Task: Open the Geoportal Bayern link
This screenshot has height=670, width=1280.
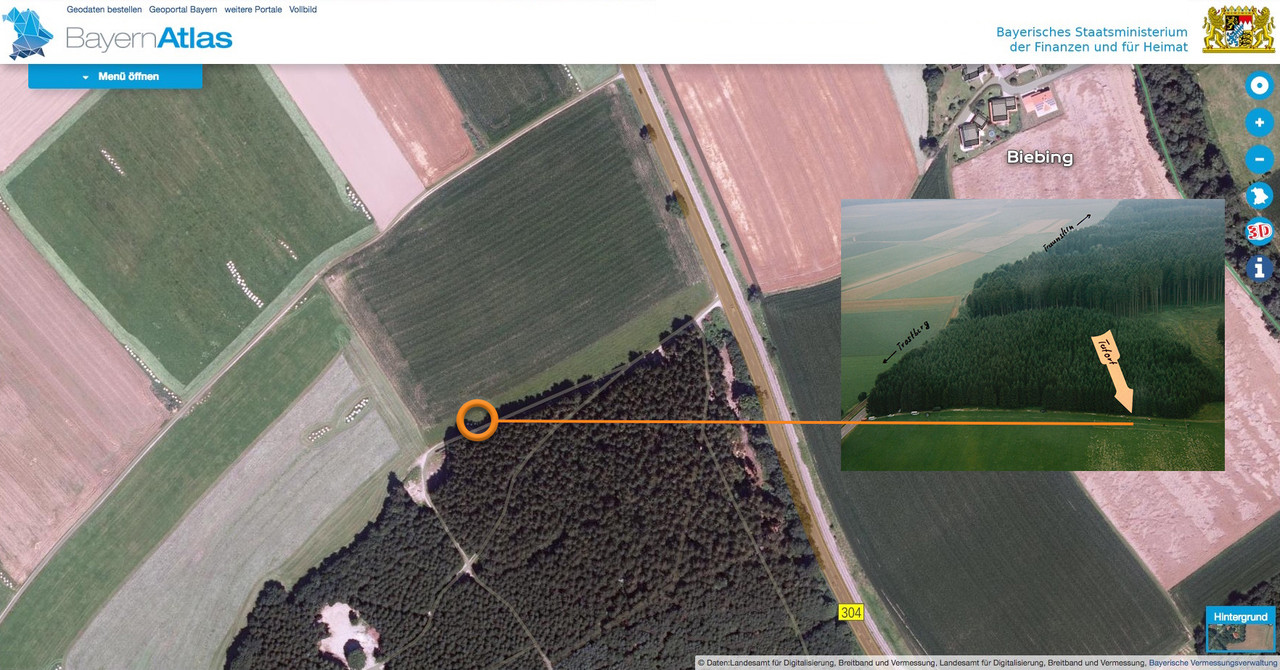Action: pos(183,9)
